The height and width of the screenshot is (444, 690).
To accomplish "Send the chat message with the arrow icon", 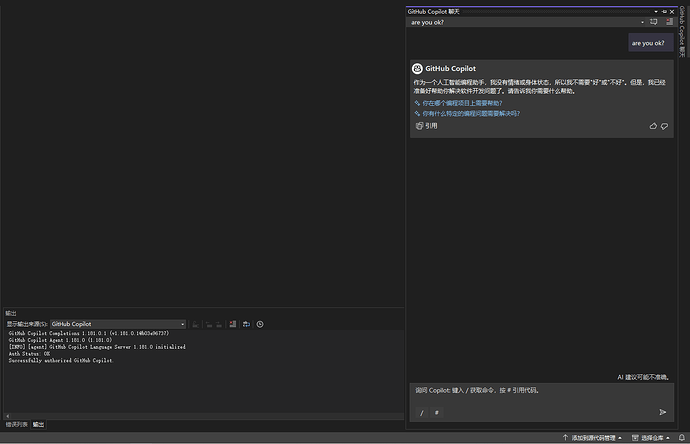I will [x=663, y=412].
